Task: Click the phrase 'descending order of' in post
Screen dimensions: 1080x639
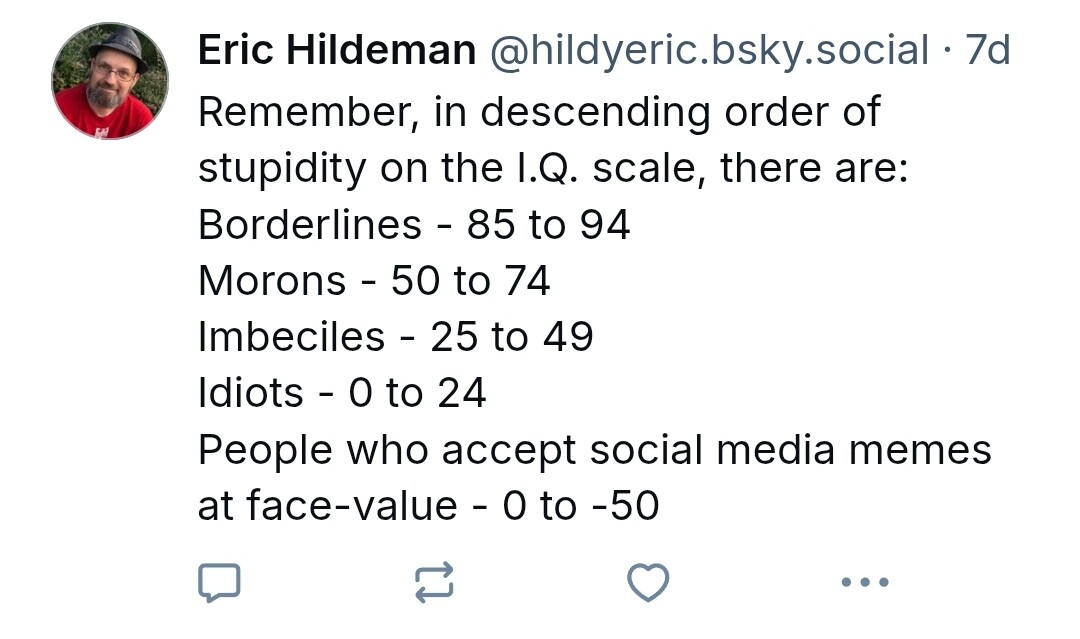Action: tap(680, 112)
